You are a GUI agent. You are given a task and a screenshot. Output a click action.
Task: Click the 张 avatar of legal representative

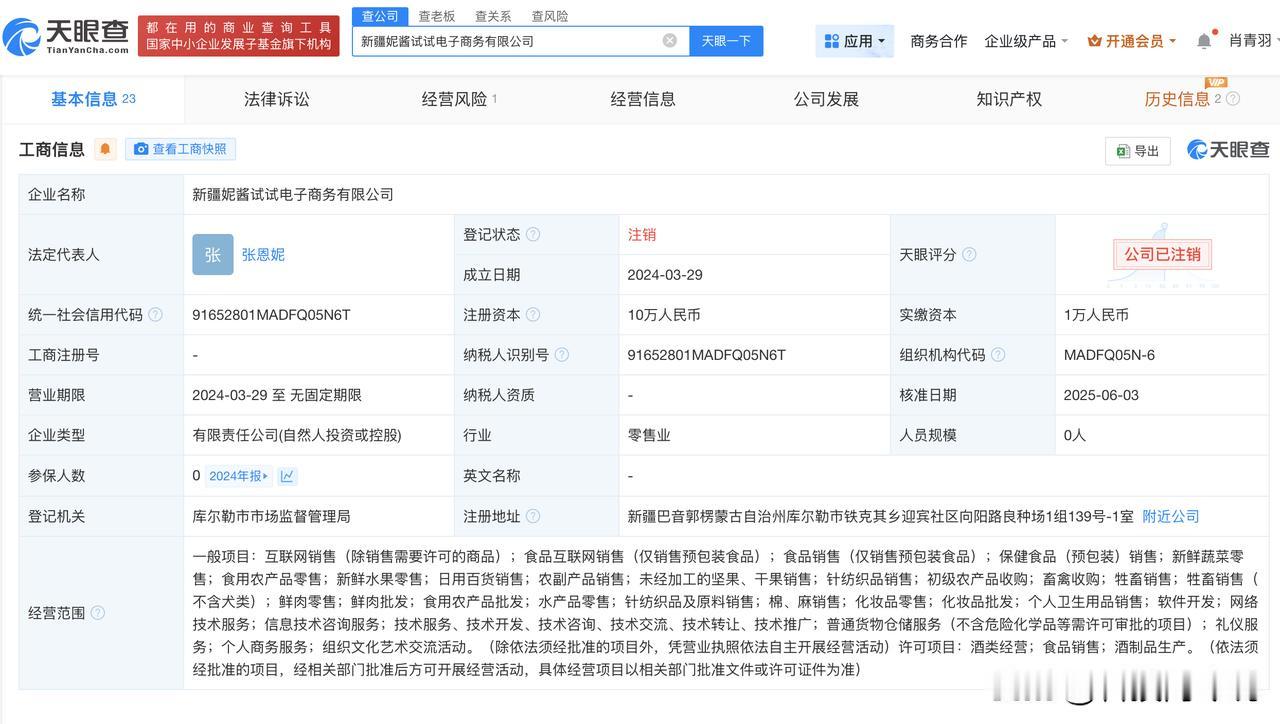pos(212,255)
